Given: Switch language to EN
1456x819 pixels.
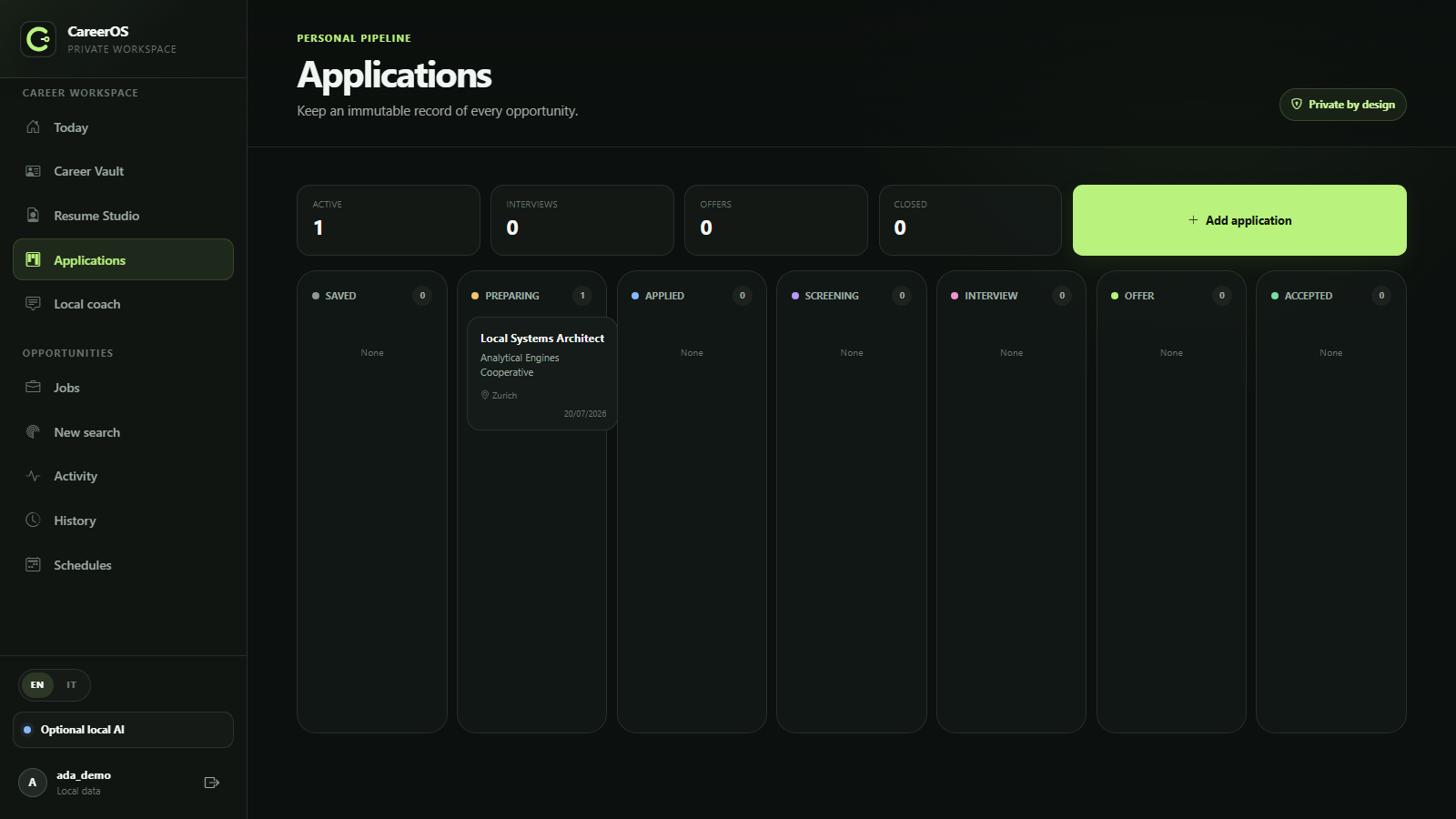Looking at the screenshot, I should (37, 685).
